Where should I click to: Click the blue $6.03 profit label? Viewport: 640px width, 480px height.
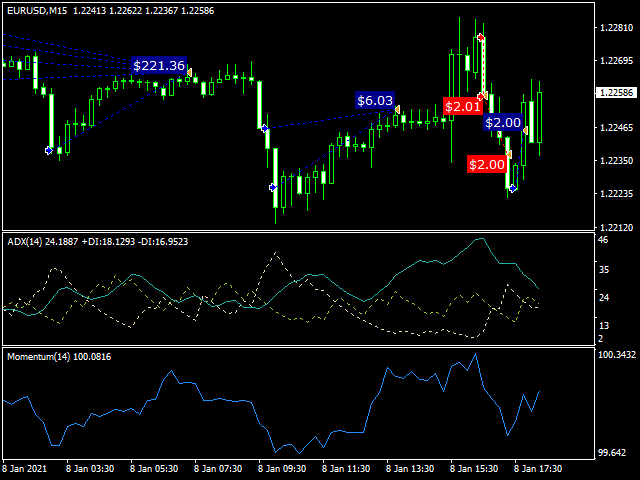coord(375,100)
